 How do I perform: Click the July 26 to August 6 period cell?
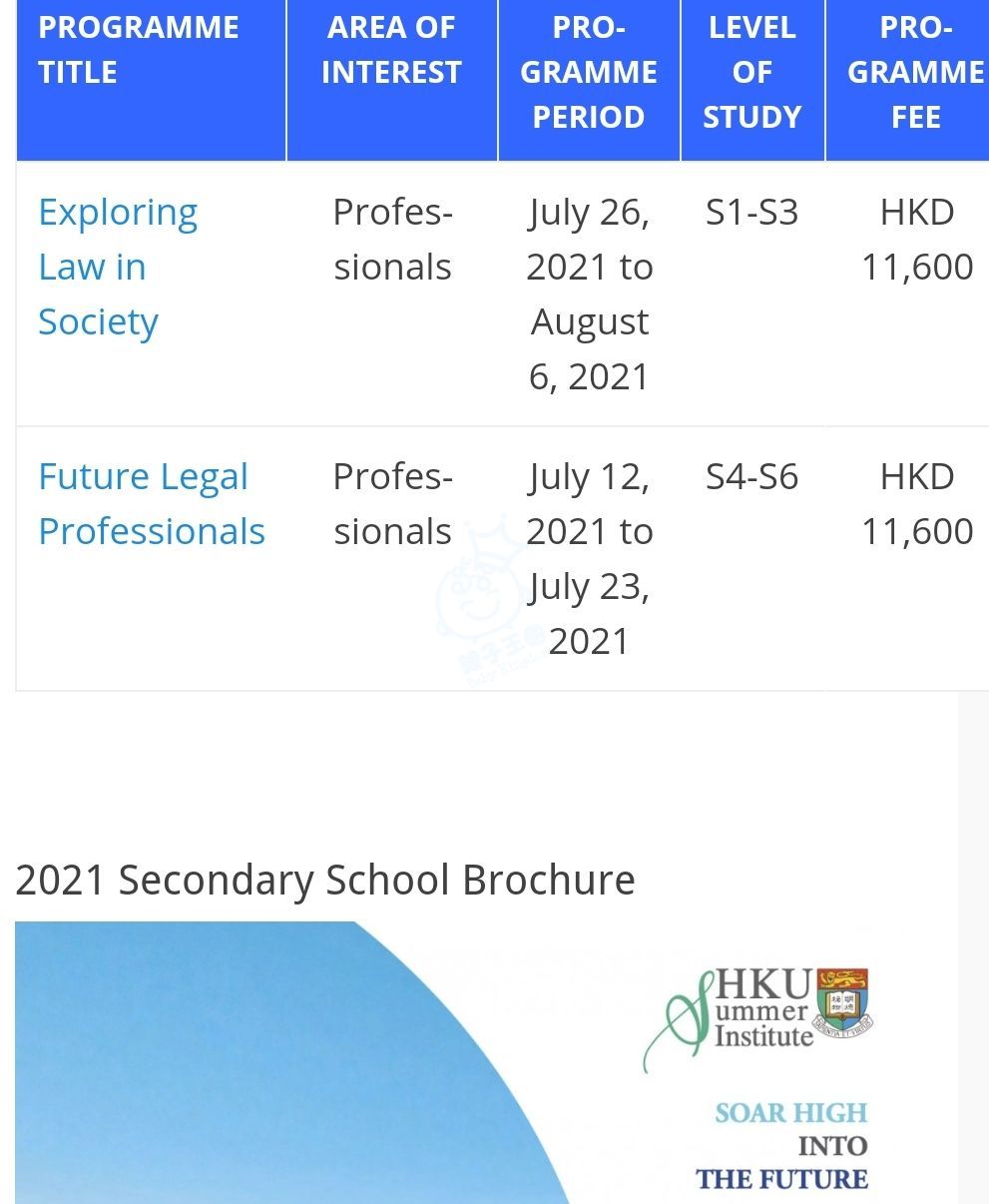tap(589, 295)
